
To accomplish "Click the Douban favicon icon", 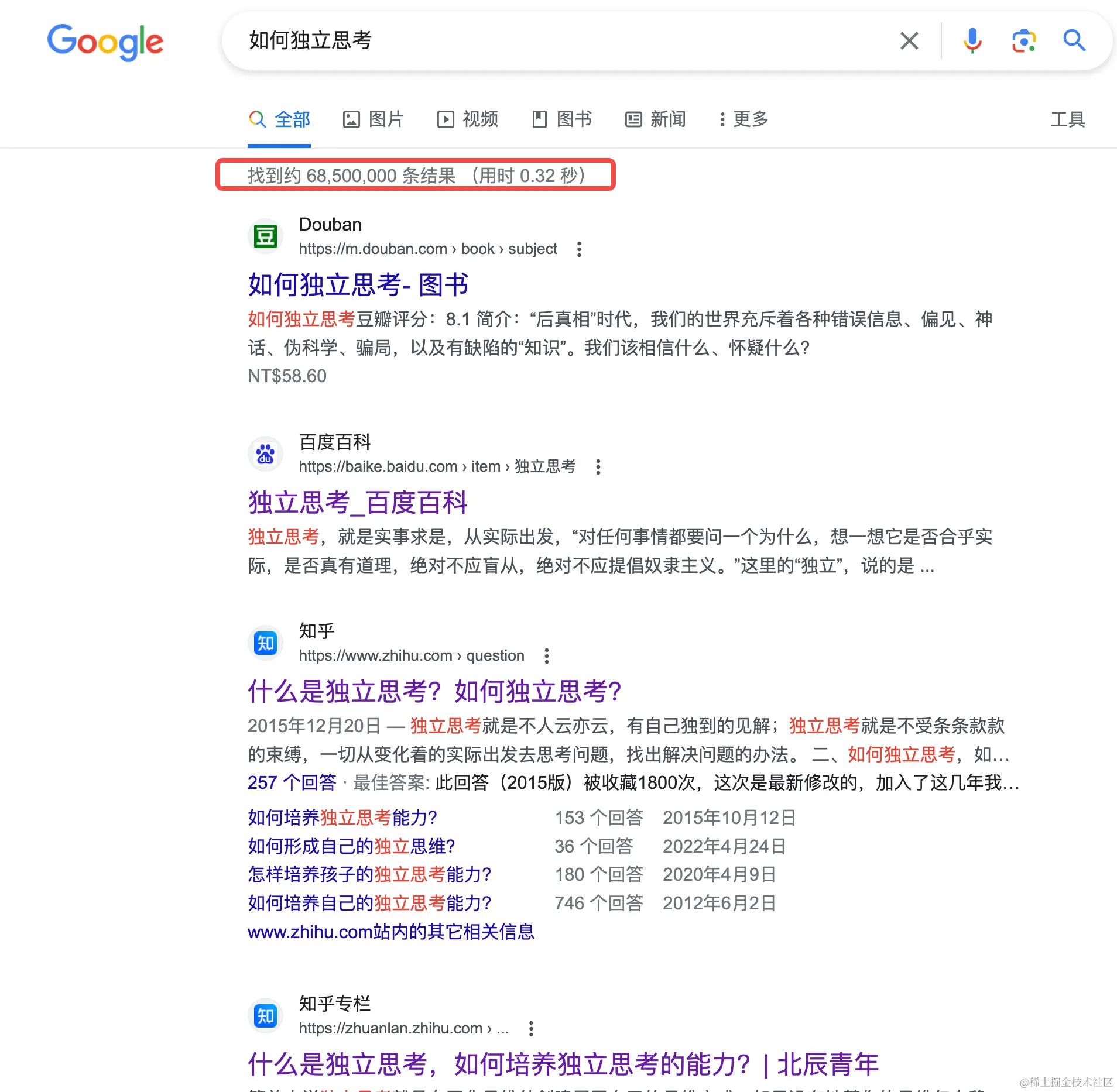I will [265, 236].
